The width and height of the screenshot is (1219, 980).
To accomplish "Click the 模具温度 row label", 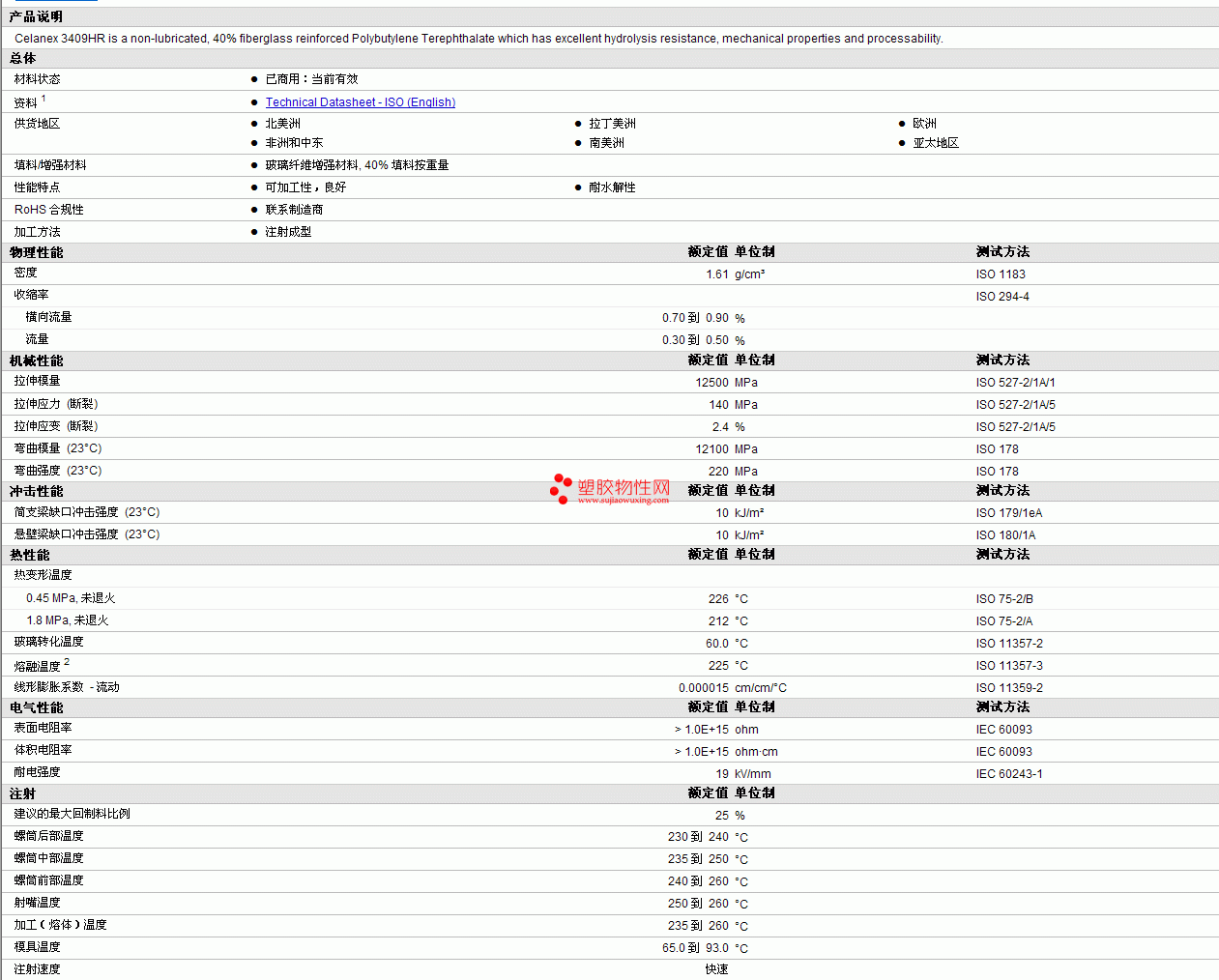I will click(x=38, y=947).
